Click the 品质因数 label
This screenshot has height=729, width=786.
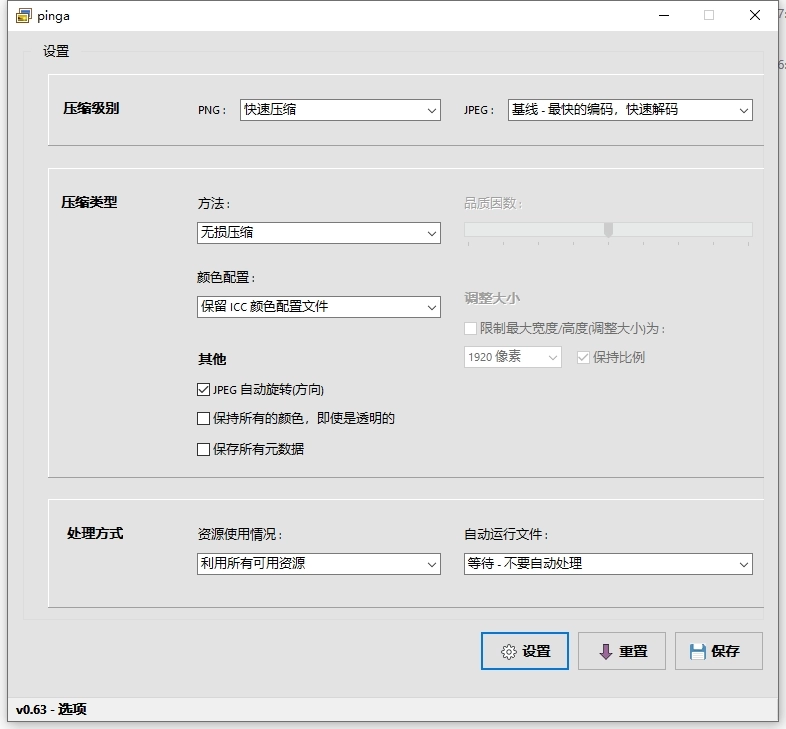(493, 203)
